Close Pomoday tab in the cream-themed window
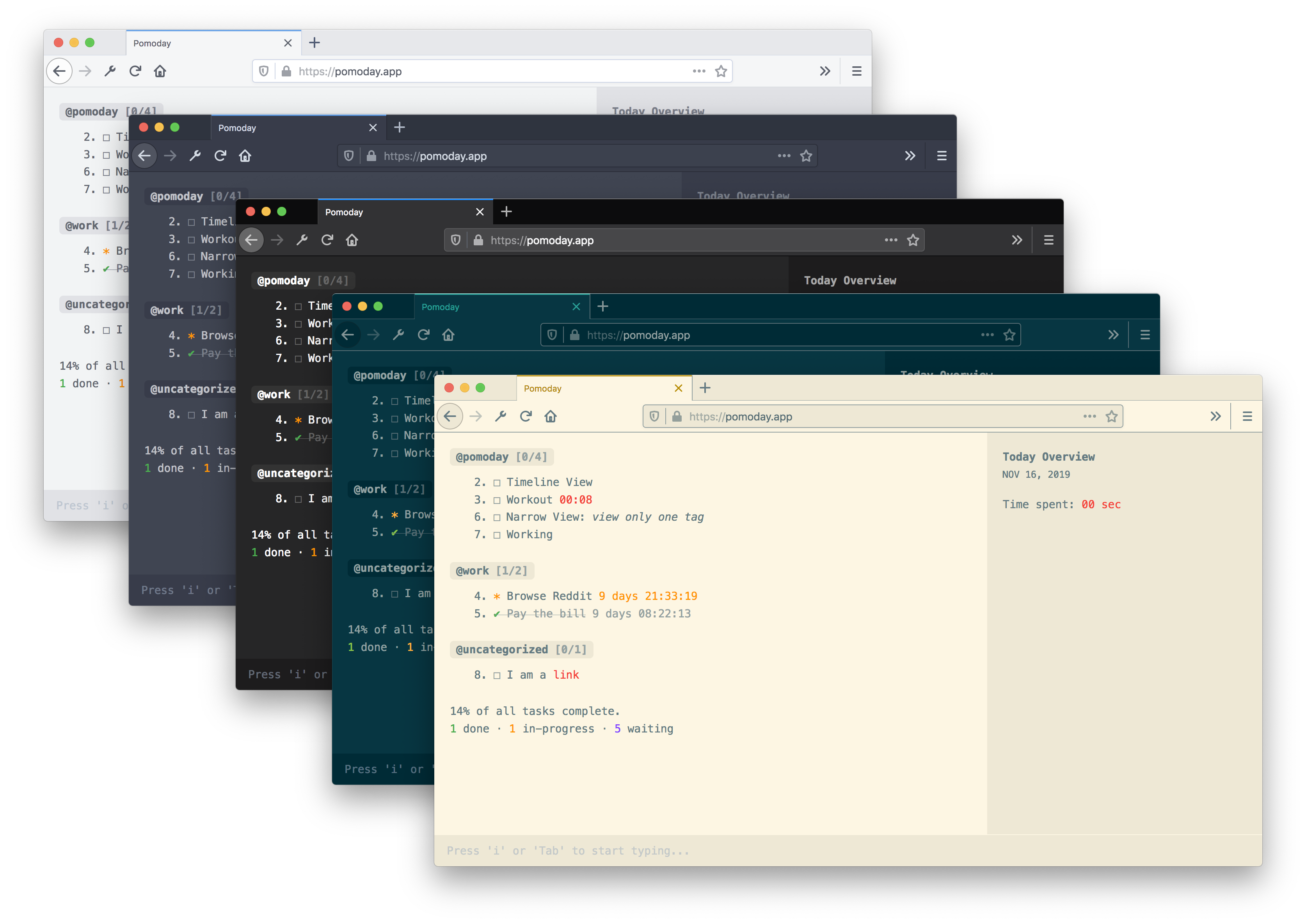1306x924 pixels. point(678,388)
